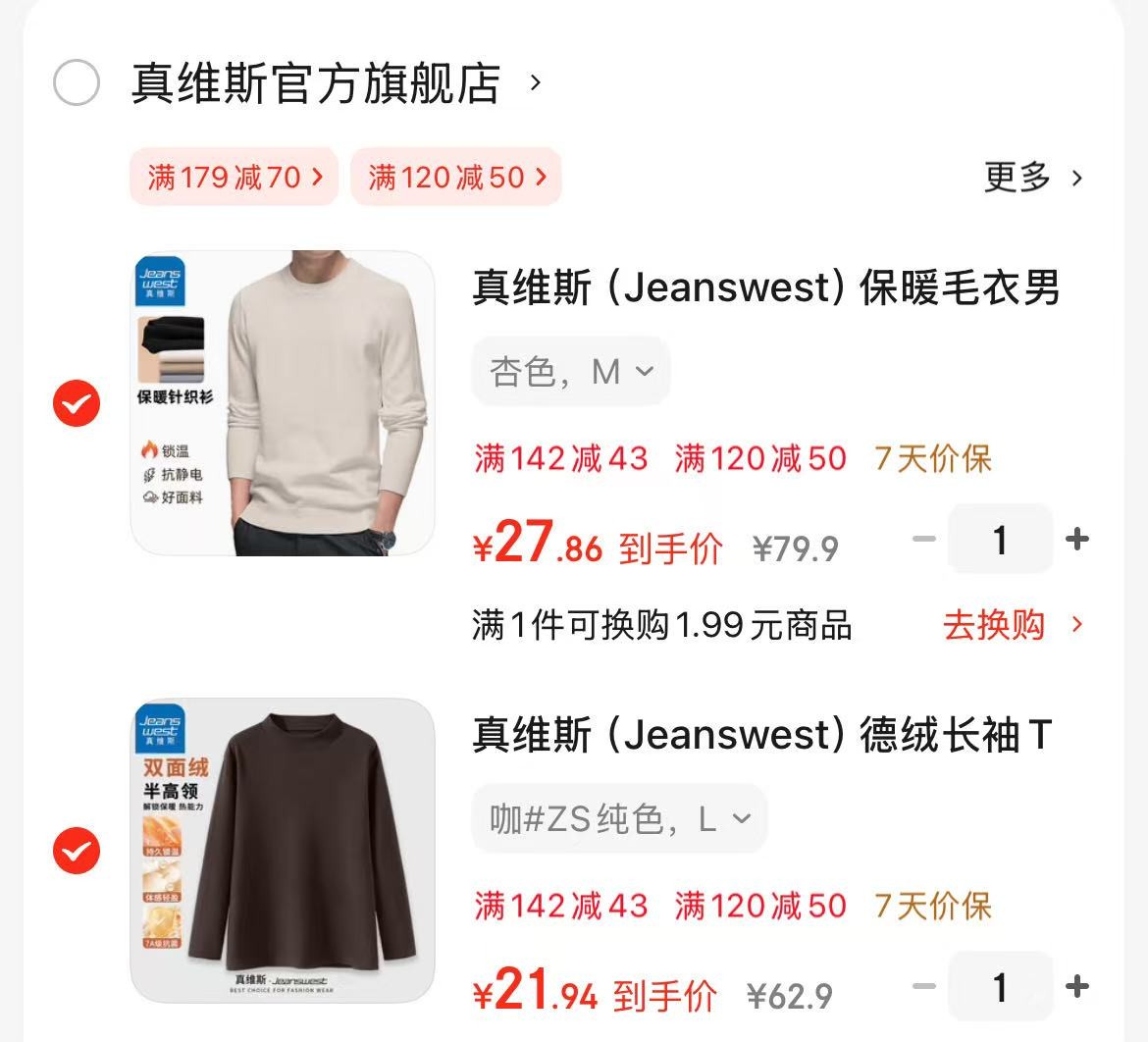The width and height of the screenshot is (1148, 1042).
Task: Open the 真维斯官方旗舰店 store page
Action: click(316, 82)
